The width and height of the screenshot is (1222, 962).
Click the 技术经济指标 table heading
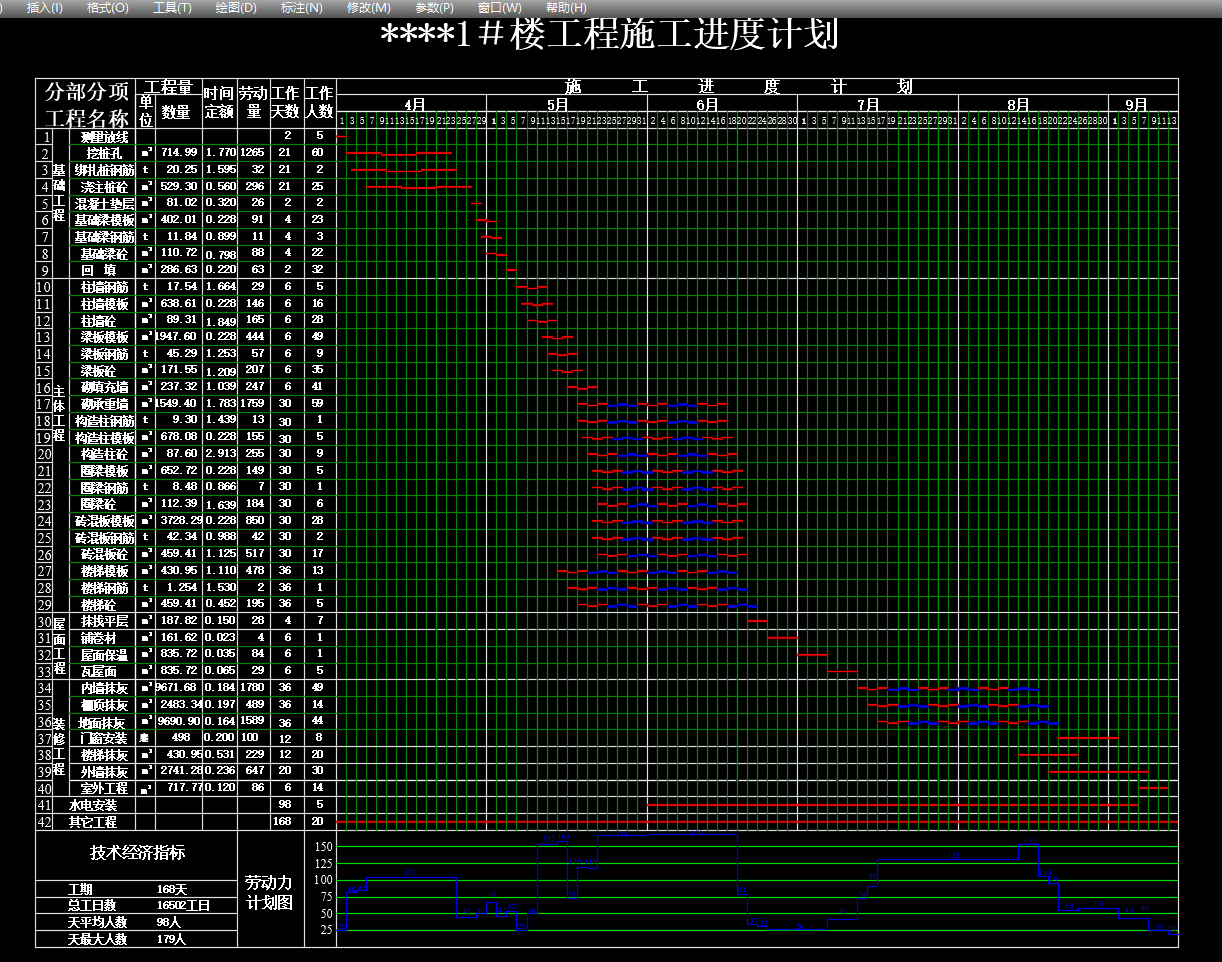(137, 853)
